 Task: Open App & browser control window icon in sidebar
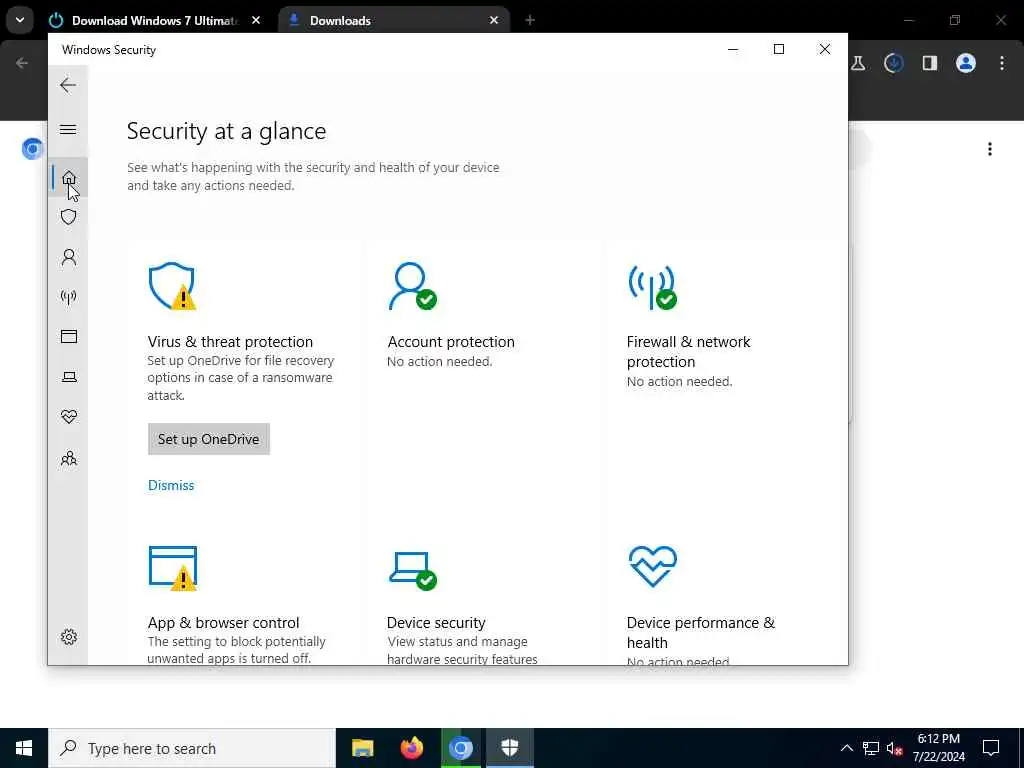click(x=69, y=336)
